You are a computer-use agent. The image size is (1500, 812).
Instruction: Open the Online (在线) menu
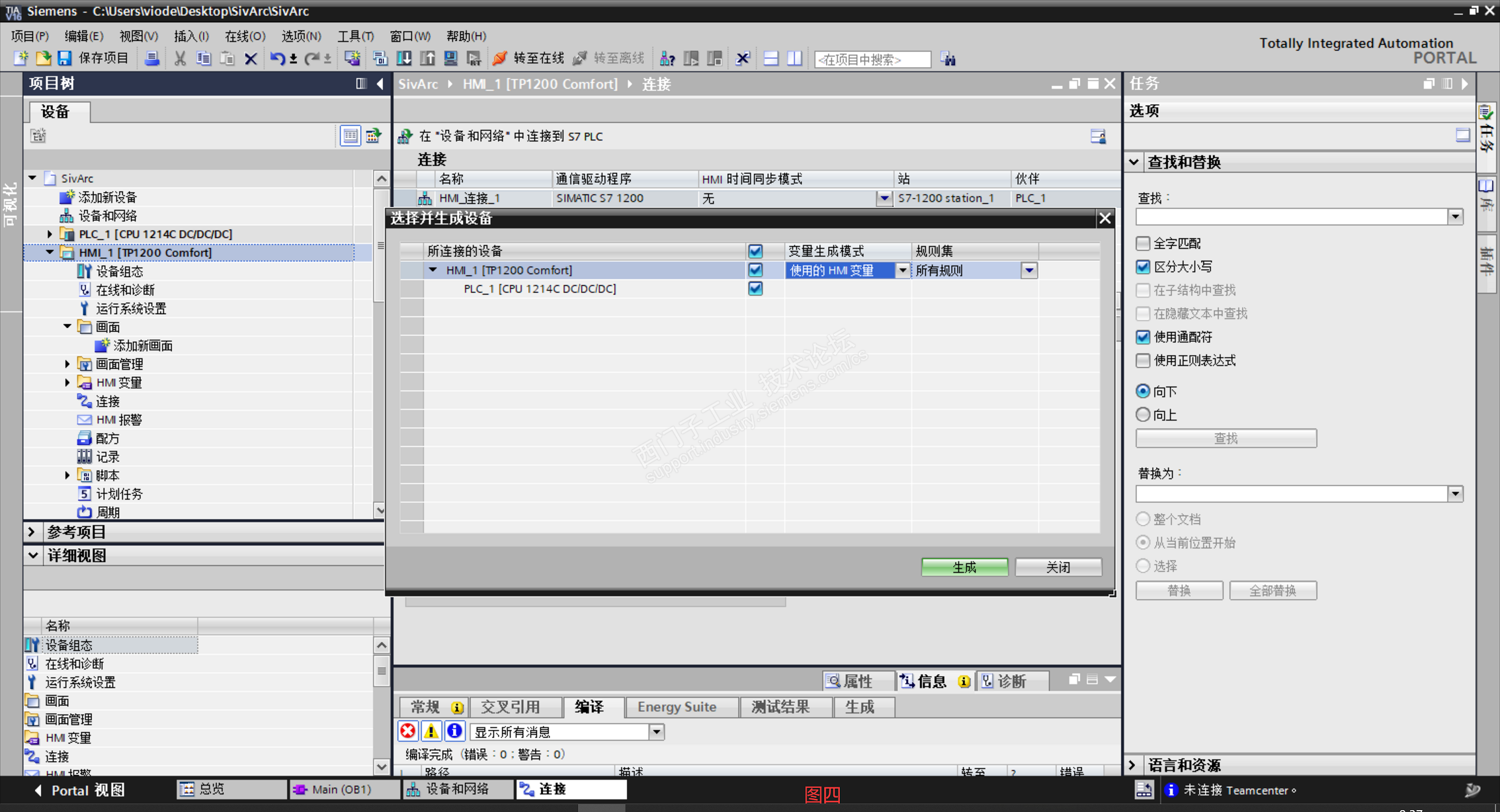(245, 36)
